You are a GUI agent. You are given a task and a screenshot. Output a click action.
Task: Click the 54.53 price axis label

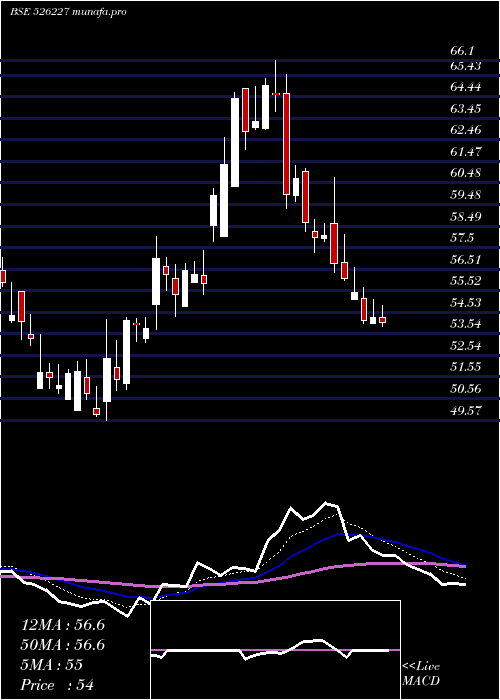[466, 303]
